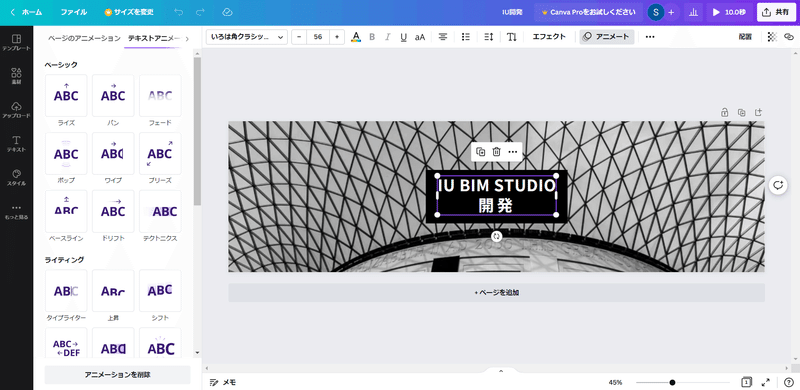Open the Templates sidebar panel
Screen dimensions: 800x390
point(16,42)
